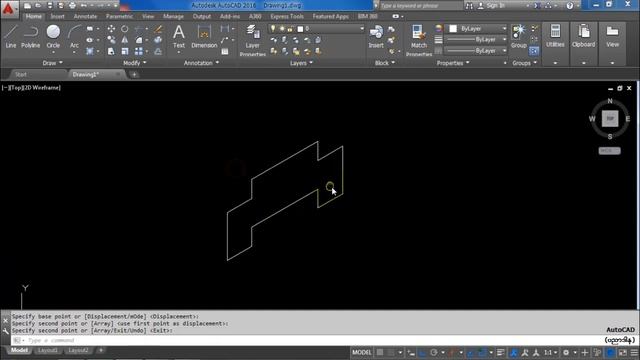This screenshot has height=360, width=640.
Task: Click the Erase tool in Modify panel
Action: (x=158, y=29)
